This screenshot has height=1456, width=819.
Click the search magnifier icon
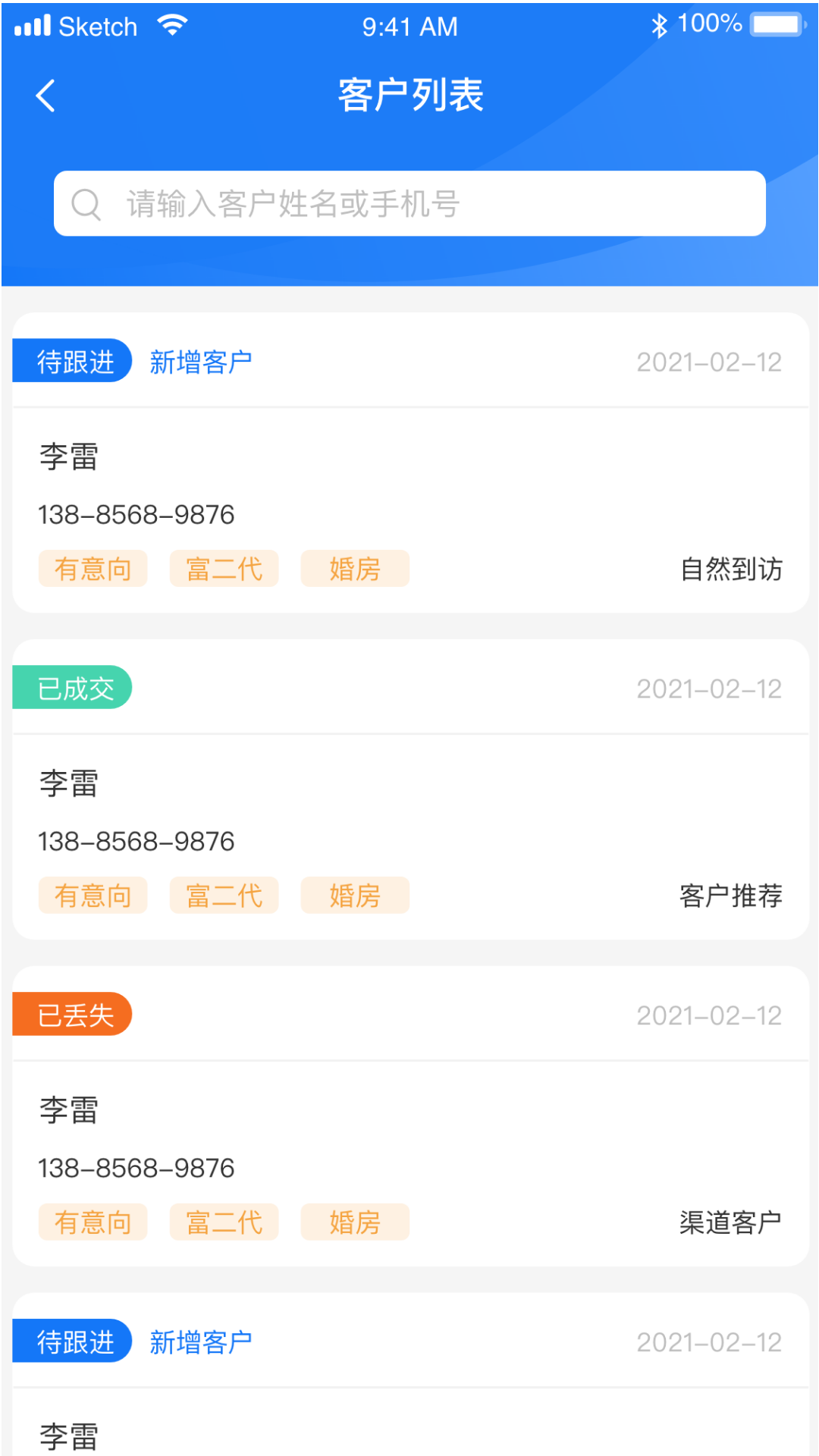pos(86,204)
